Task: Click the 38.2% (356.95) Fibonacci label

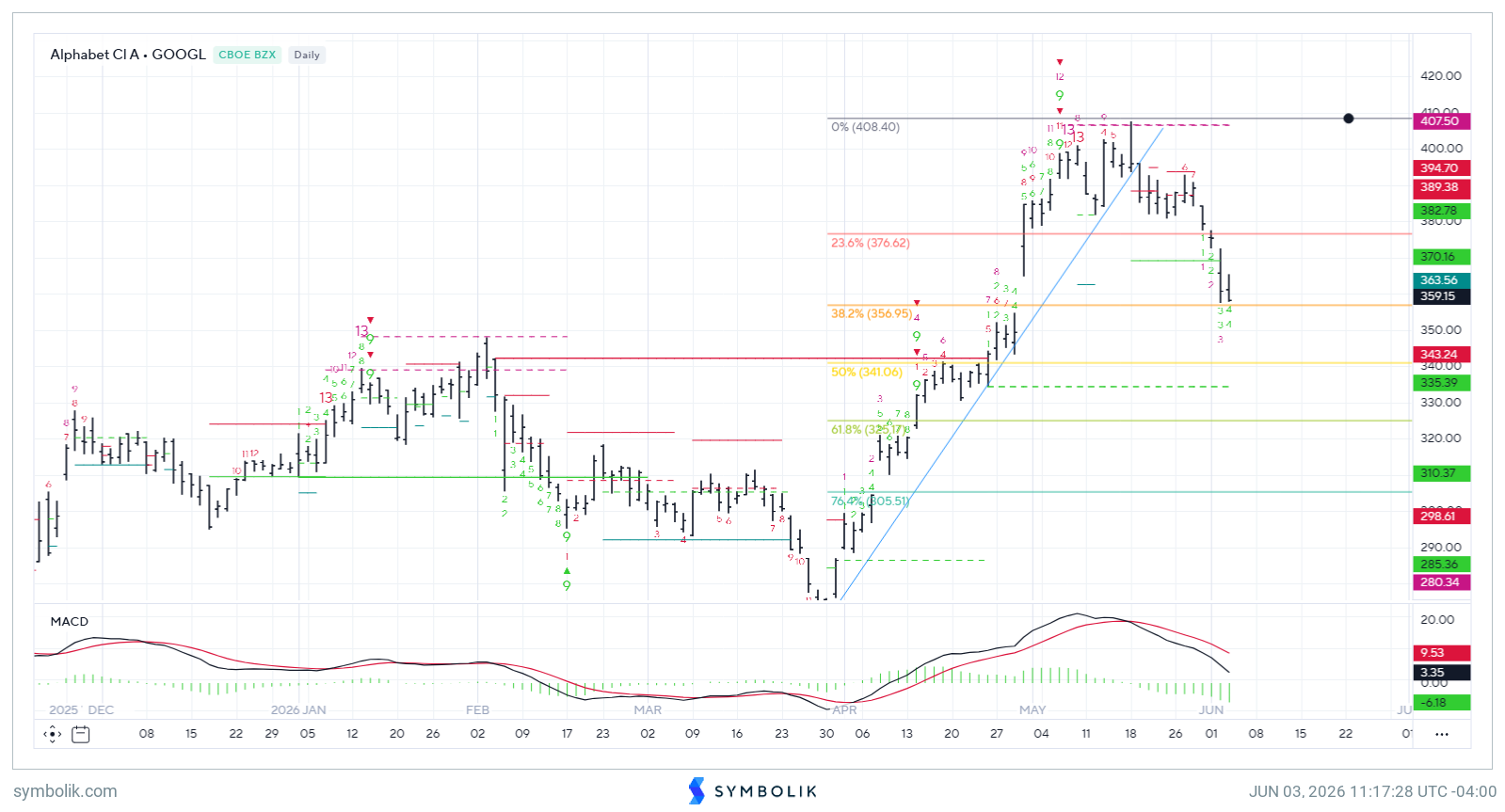Action: 872,313
